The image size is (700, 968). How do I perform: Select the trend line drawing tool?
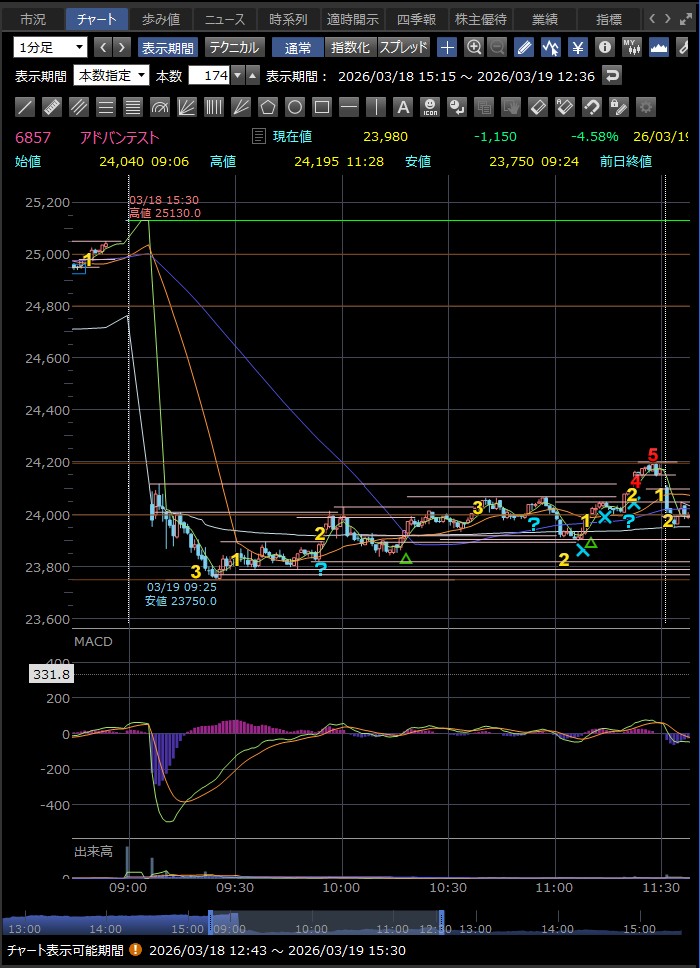(26, 107)
